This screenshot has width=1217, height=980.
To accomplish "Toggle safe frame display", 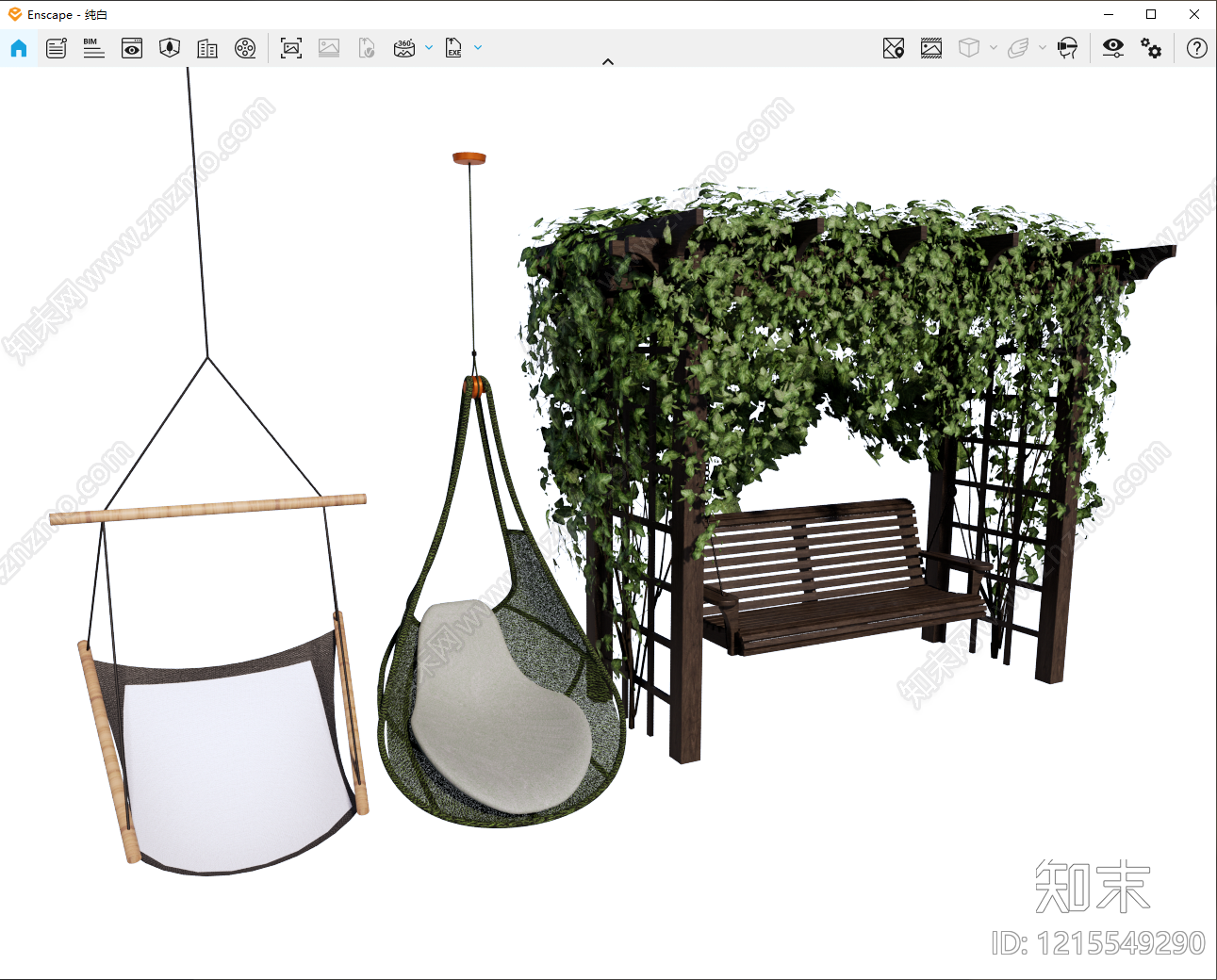I will pyautogui.click(x=931, y=48).
